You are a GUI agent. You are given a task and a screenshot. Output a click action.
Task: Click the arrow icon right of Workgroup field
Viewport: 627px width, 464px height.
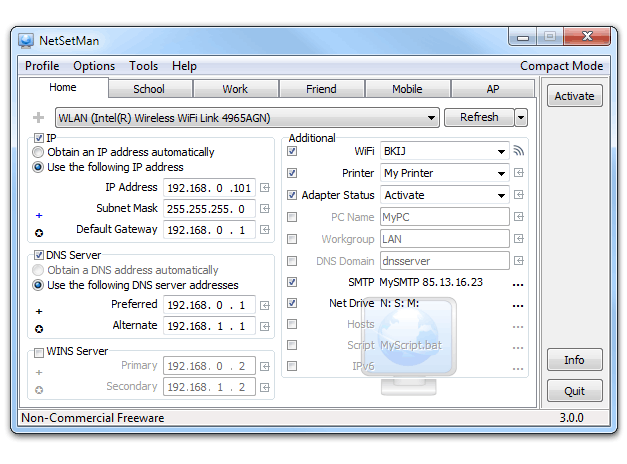tap(519, 239)
